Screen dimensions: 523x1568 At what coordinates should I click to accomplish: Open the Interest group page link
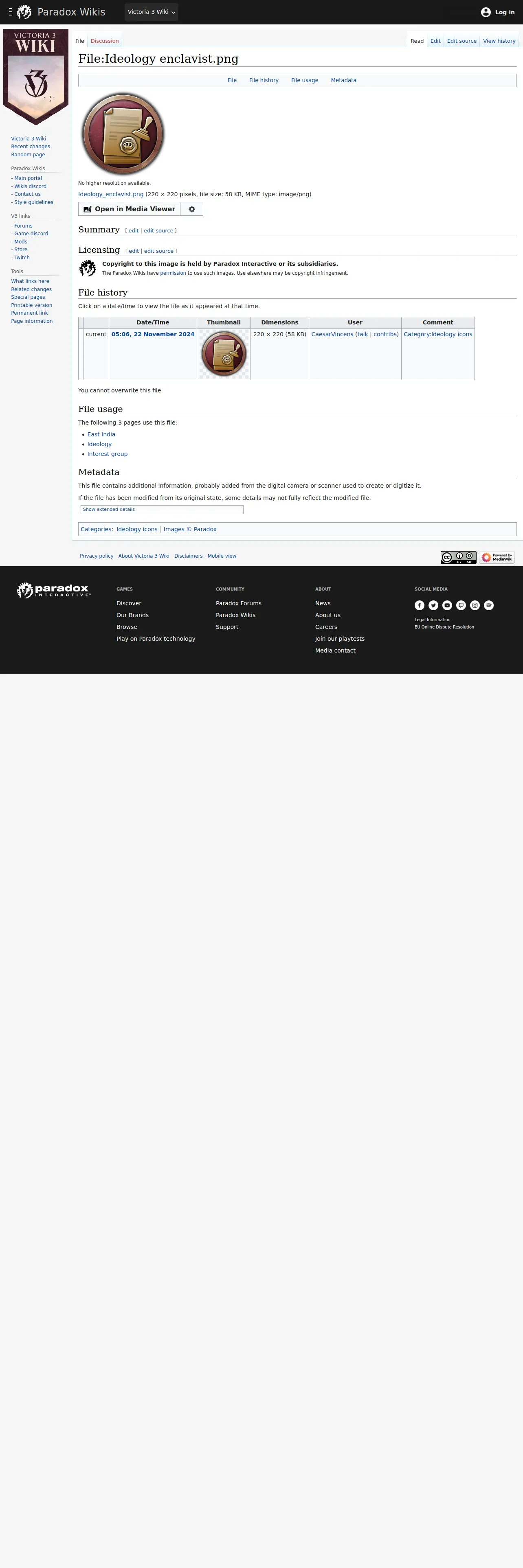(107, 454)
